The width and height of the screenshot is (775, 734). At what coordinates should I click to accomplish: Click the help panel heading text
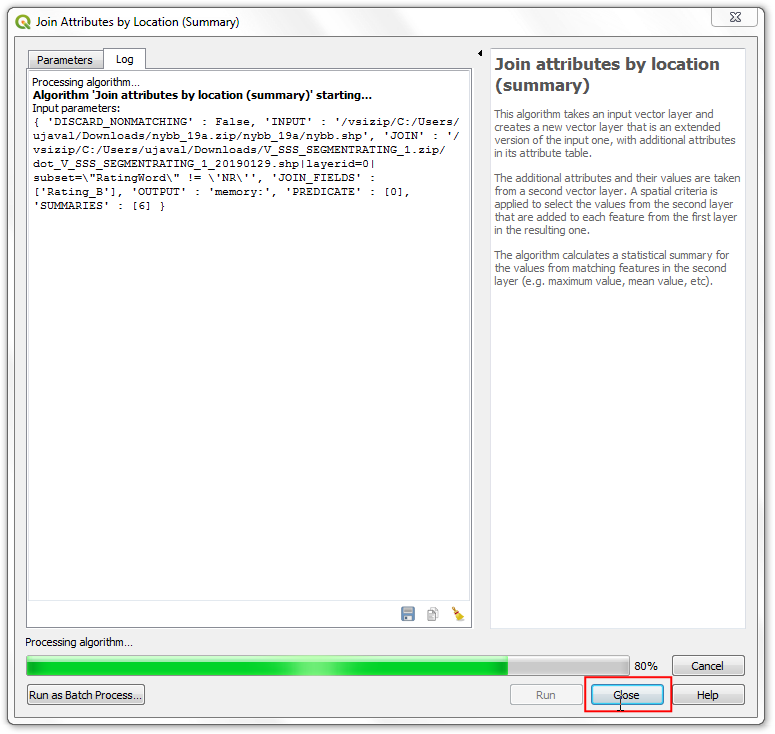tap(606, 75)
